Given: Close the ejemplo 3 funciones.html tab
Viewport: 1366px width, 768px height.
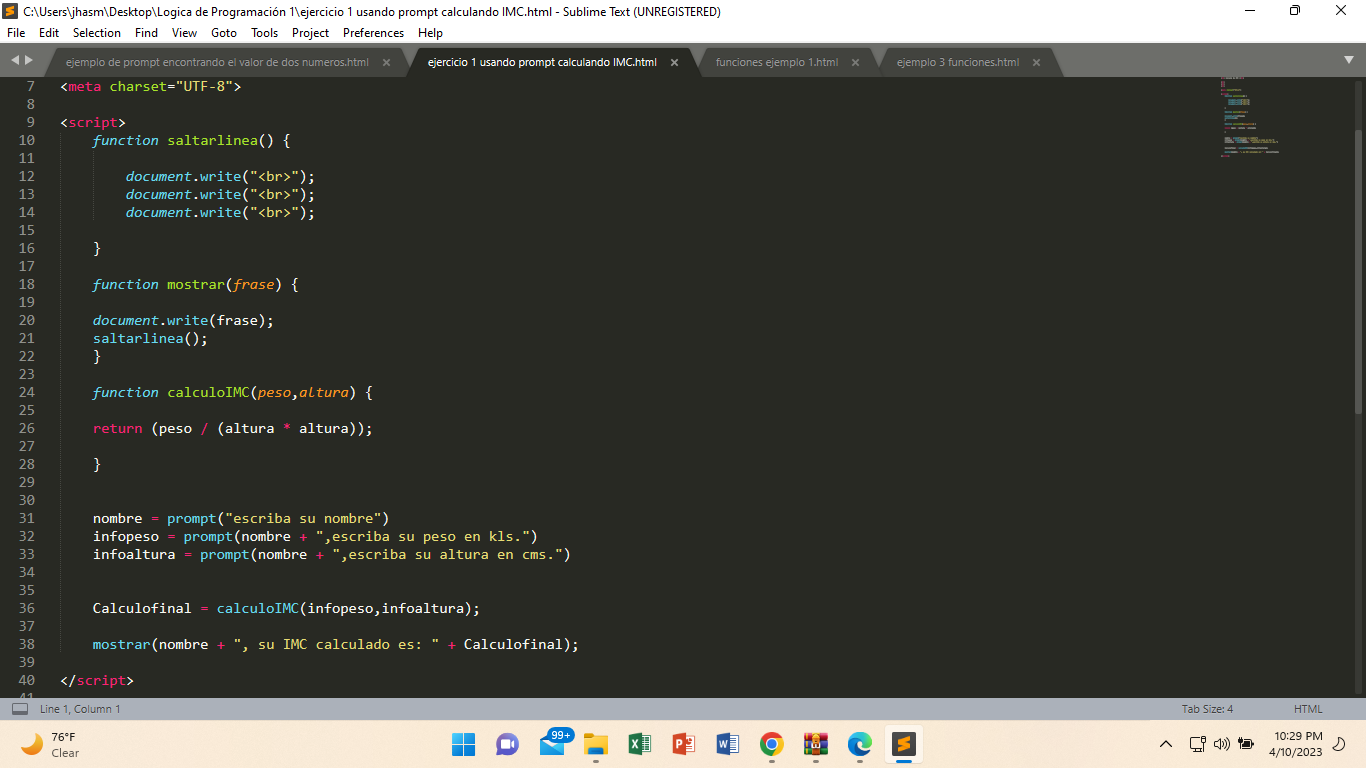Looking at the screenshot, I should [1036, 62].
